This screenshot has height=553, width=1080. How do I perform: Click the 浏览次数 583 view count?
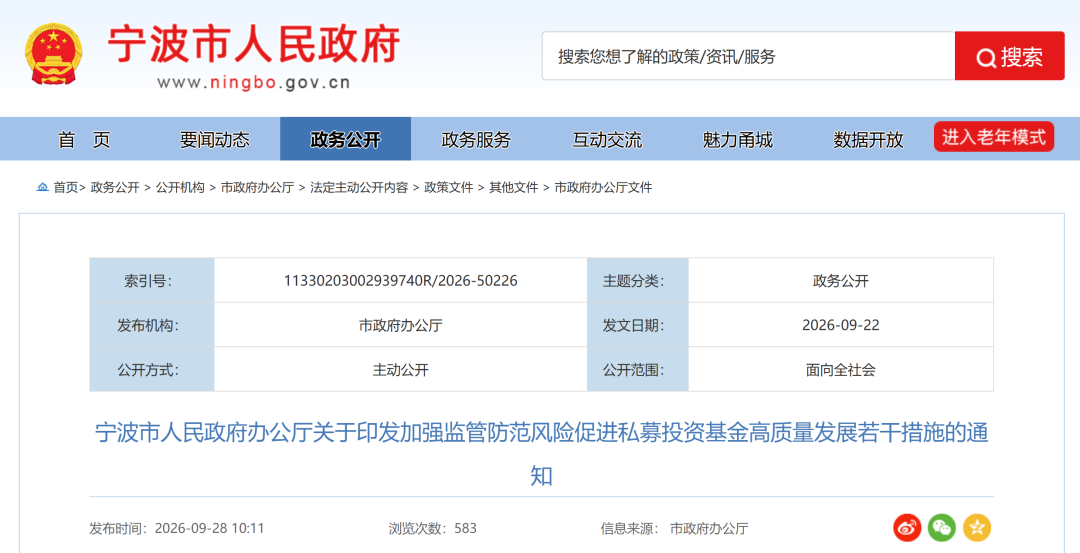point(433,529)
